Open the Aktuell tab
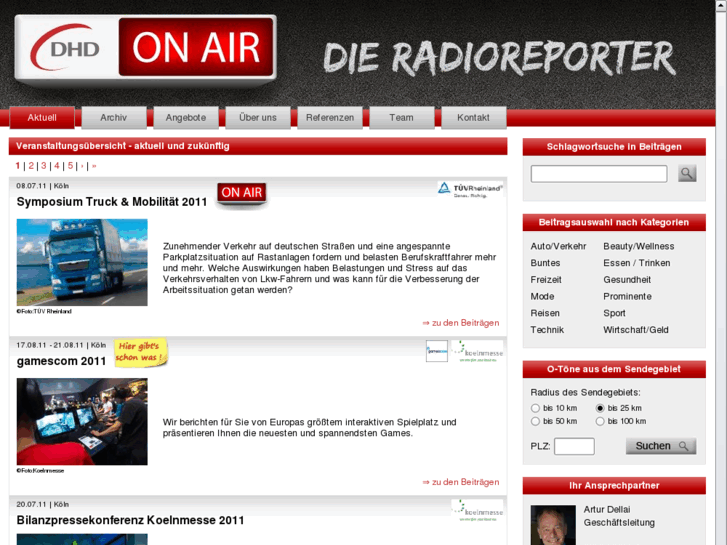 [x=42, y=118]
